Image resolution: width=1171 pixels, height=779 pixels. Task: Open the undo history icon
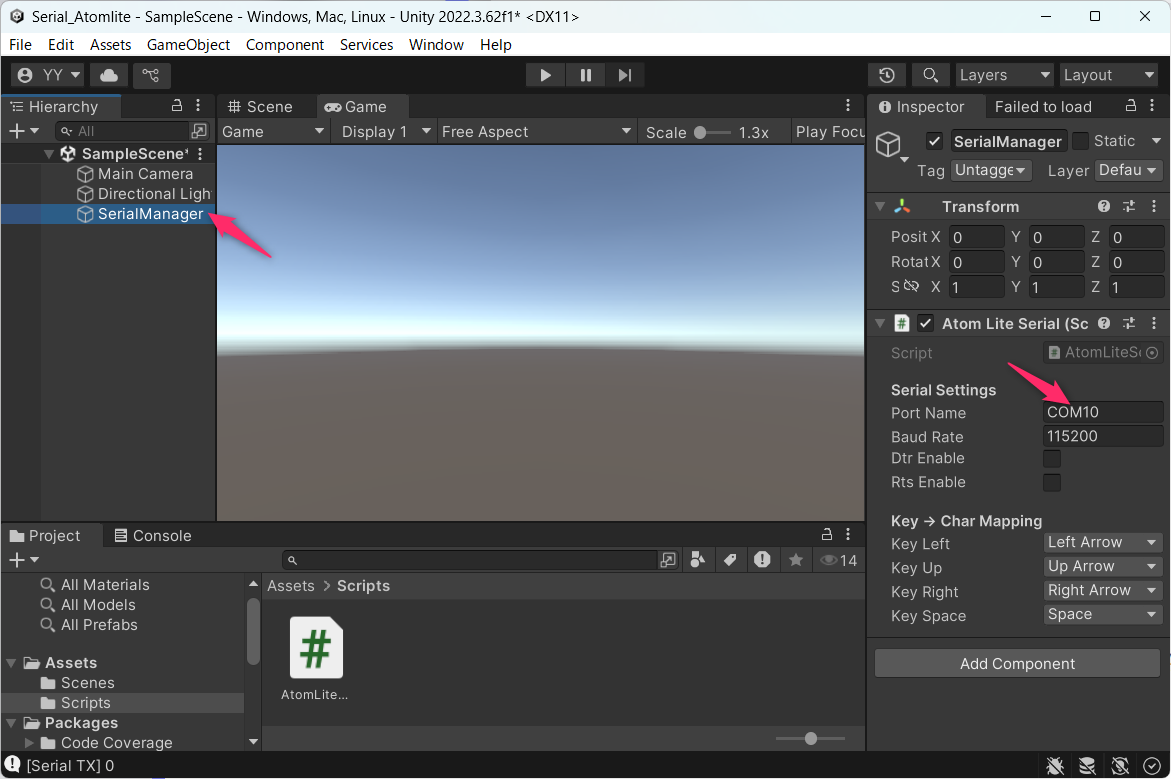[887, 75]
